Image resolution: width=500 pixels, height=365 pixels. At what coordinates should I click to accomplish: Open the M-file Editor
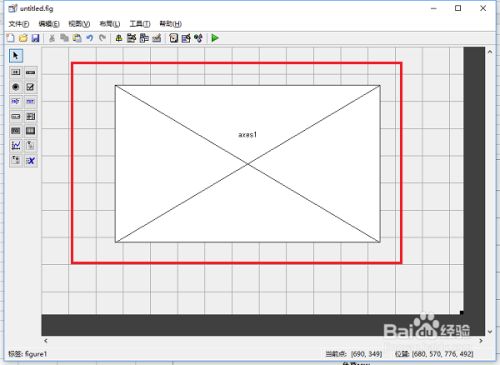(x=173, y=38)
